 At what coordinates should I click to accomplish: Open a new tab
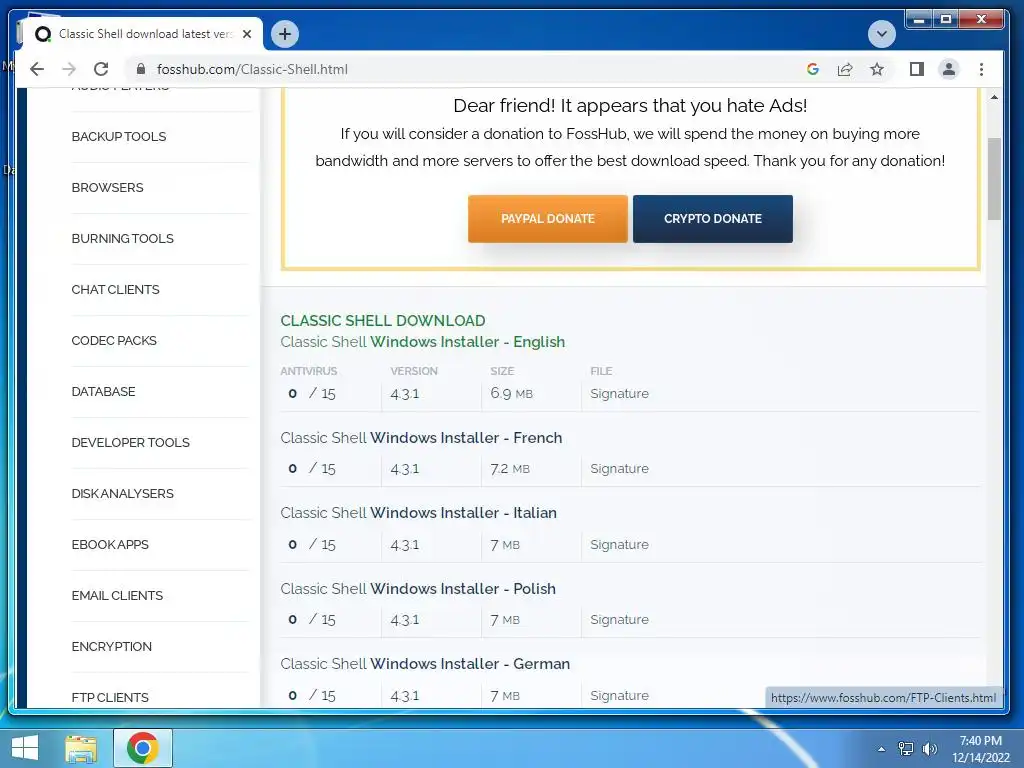pos(285,34)
